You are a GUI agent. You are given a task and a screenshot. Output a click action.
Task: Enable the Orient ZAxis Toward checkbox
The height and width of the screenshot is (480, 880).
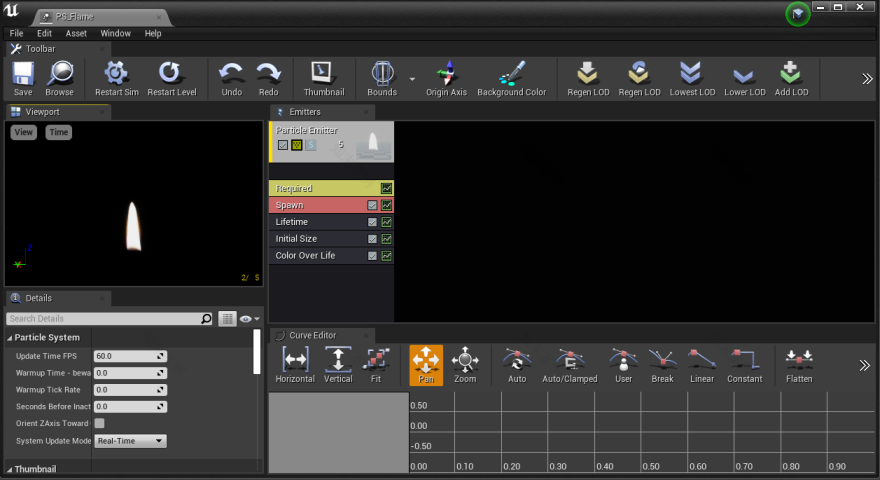pos(99,423)
